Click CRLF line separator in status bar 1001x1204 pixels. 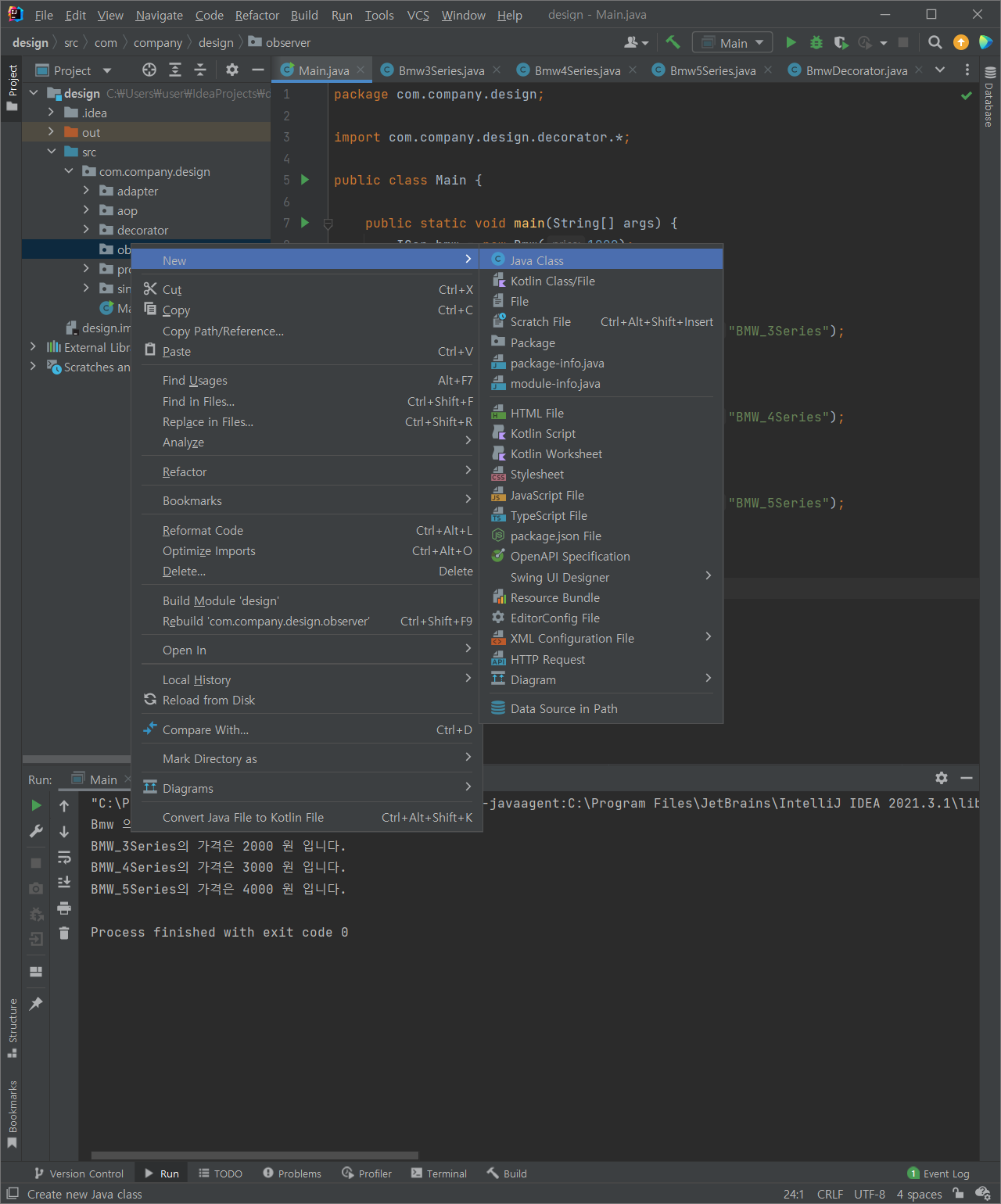tap(830, 1194)
